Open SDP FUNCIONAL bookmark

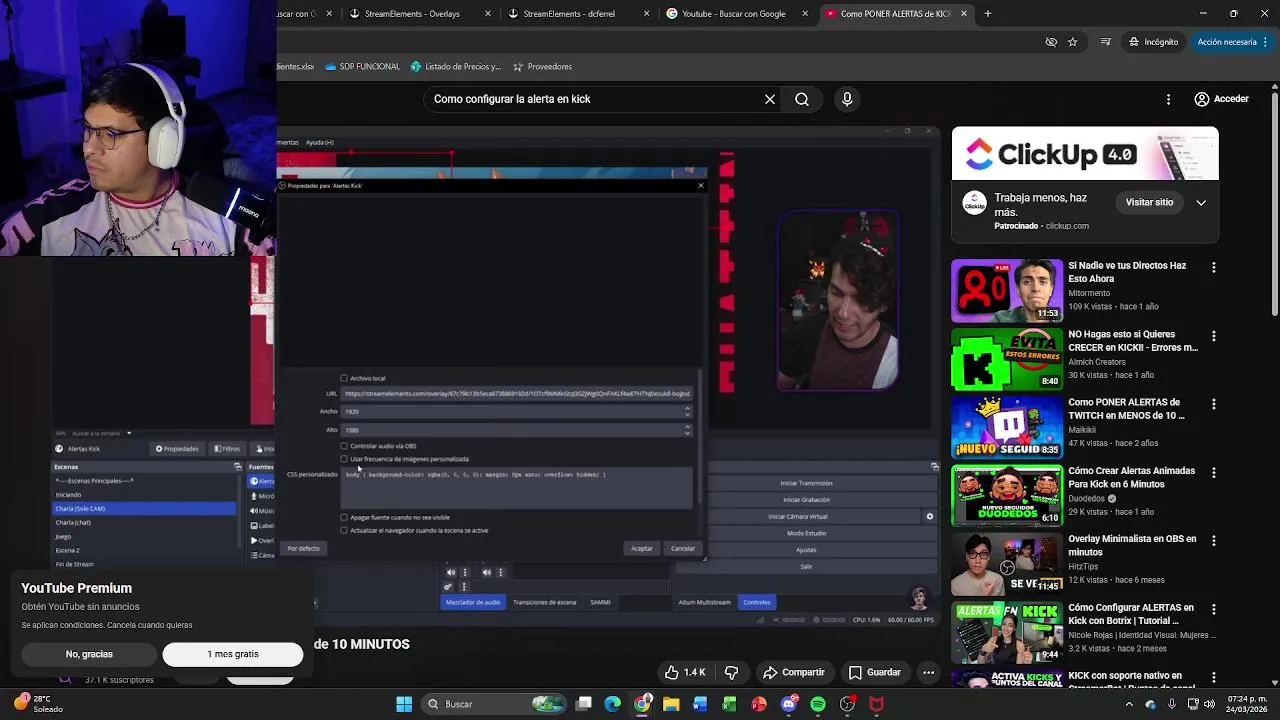[362, 66]
